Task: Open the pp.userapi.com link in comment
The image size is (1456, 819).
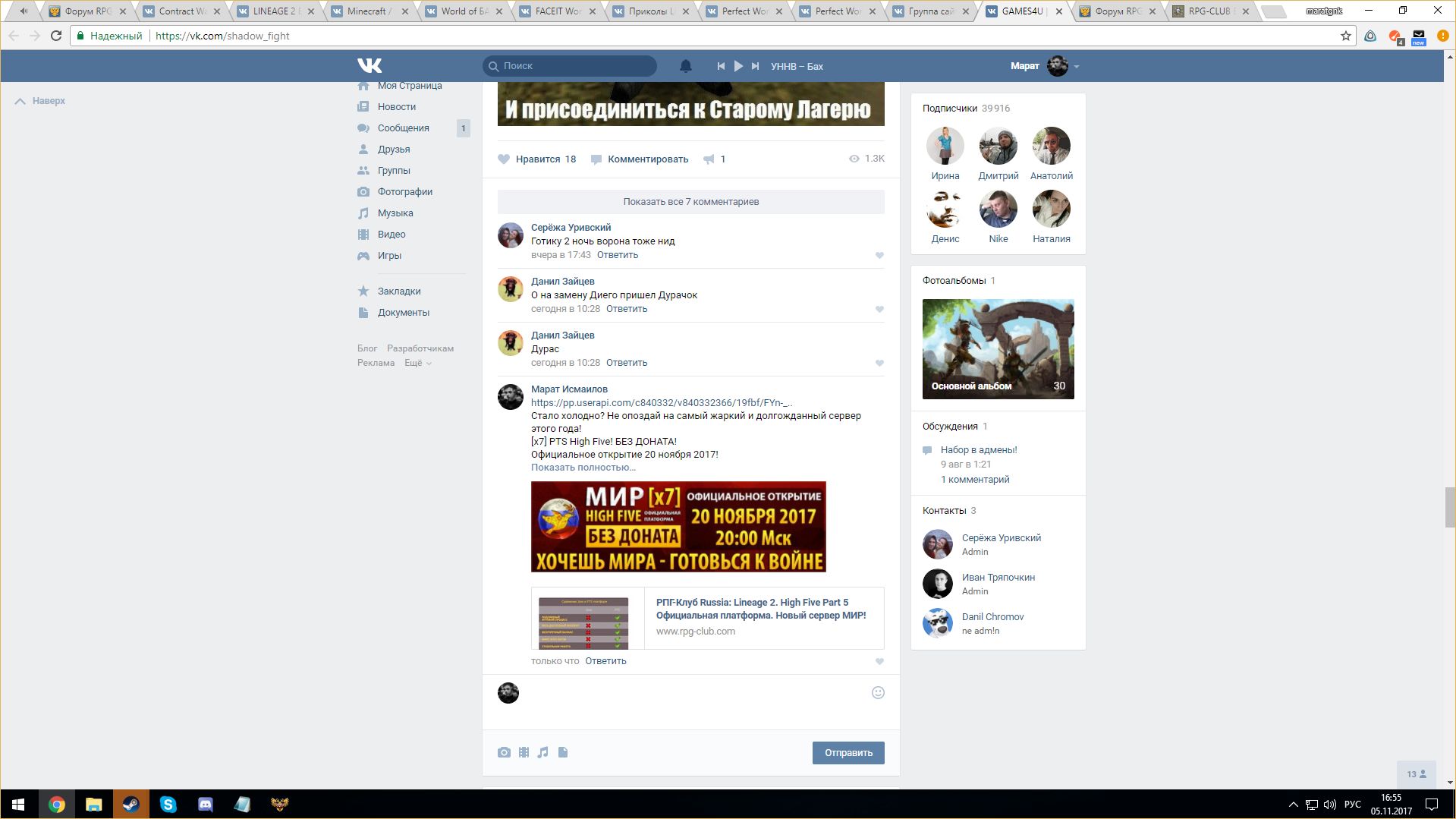Action: click(662, 403)
